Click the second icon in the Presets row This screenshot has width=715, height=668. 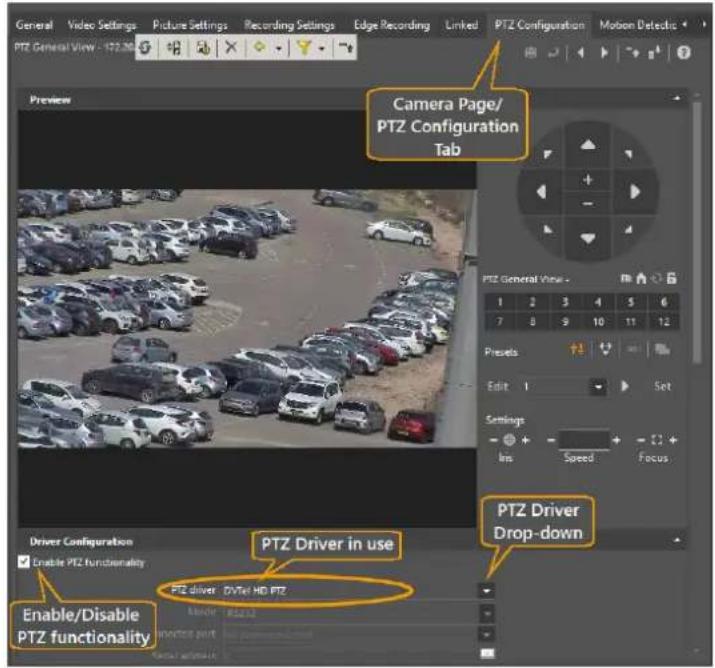[606, 349]
